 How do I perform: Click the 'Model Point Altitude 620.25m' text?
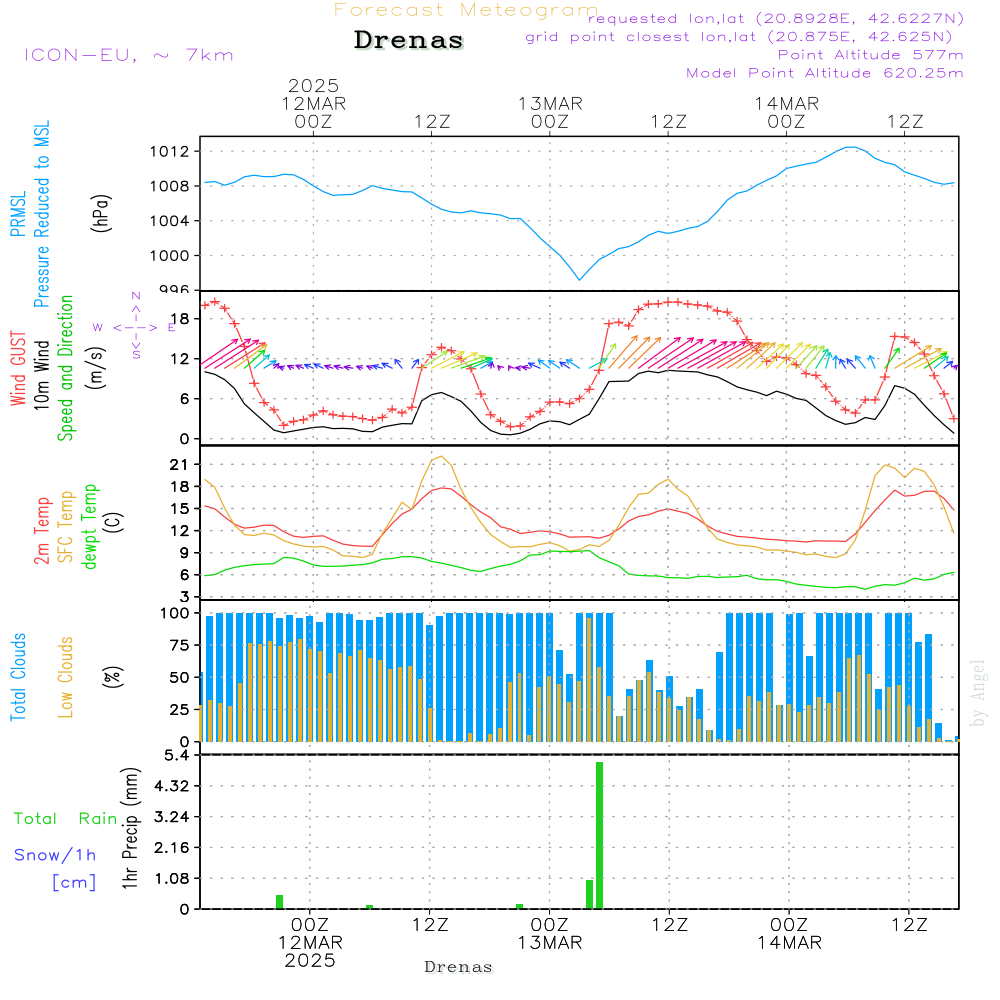[x=824, y=73]
